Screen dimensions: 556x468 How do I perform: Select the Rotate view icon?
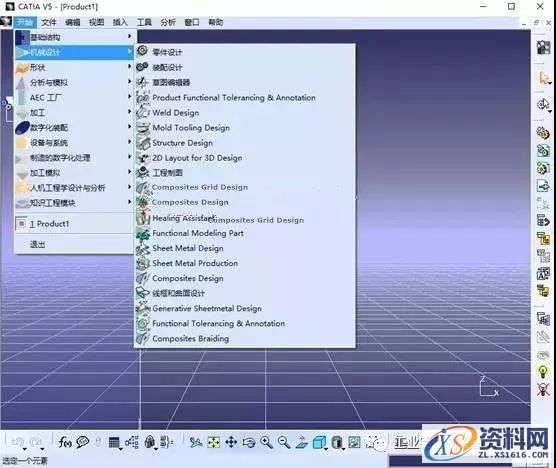pos(249,442)
